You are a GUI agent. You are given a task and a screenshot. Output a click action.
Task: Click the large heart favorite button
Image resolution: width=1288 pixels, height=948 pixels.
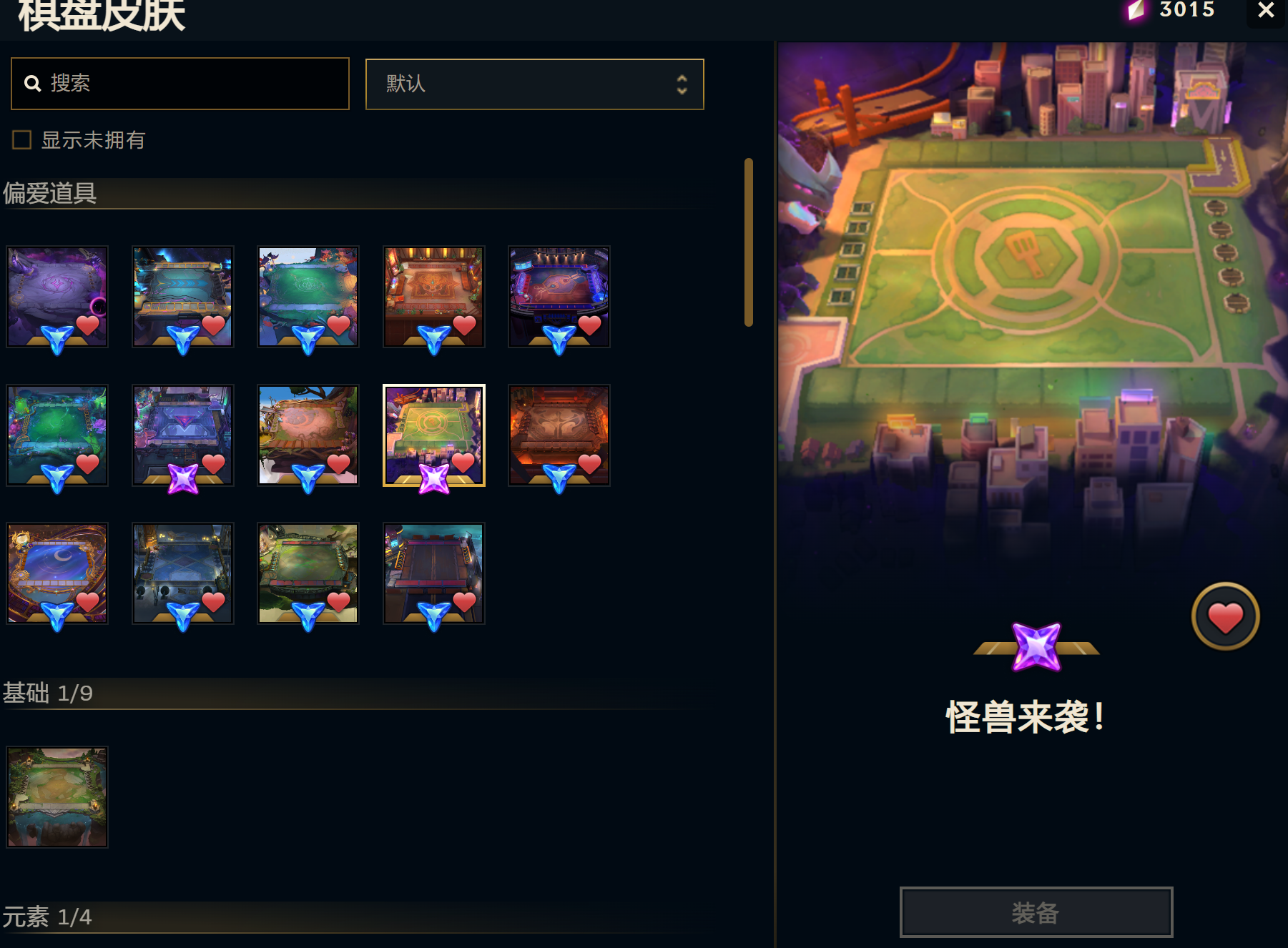(x=1225, y=616)
